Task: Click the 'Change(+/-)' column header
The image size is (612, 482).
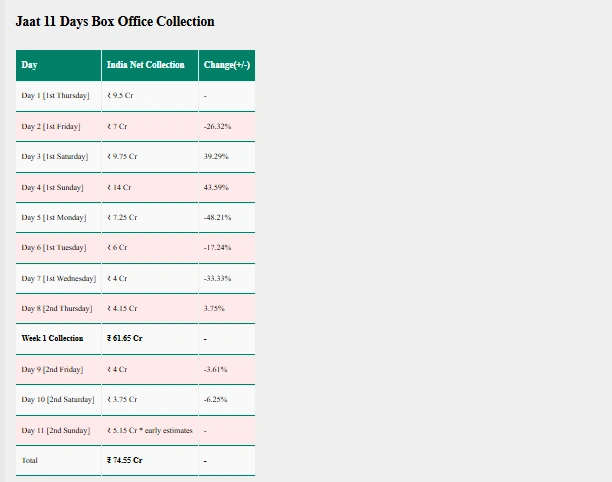Action: [x=227, y=65]
